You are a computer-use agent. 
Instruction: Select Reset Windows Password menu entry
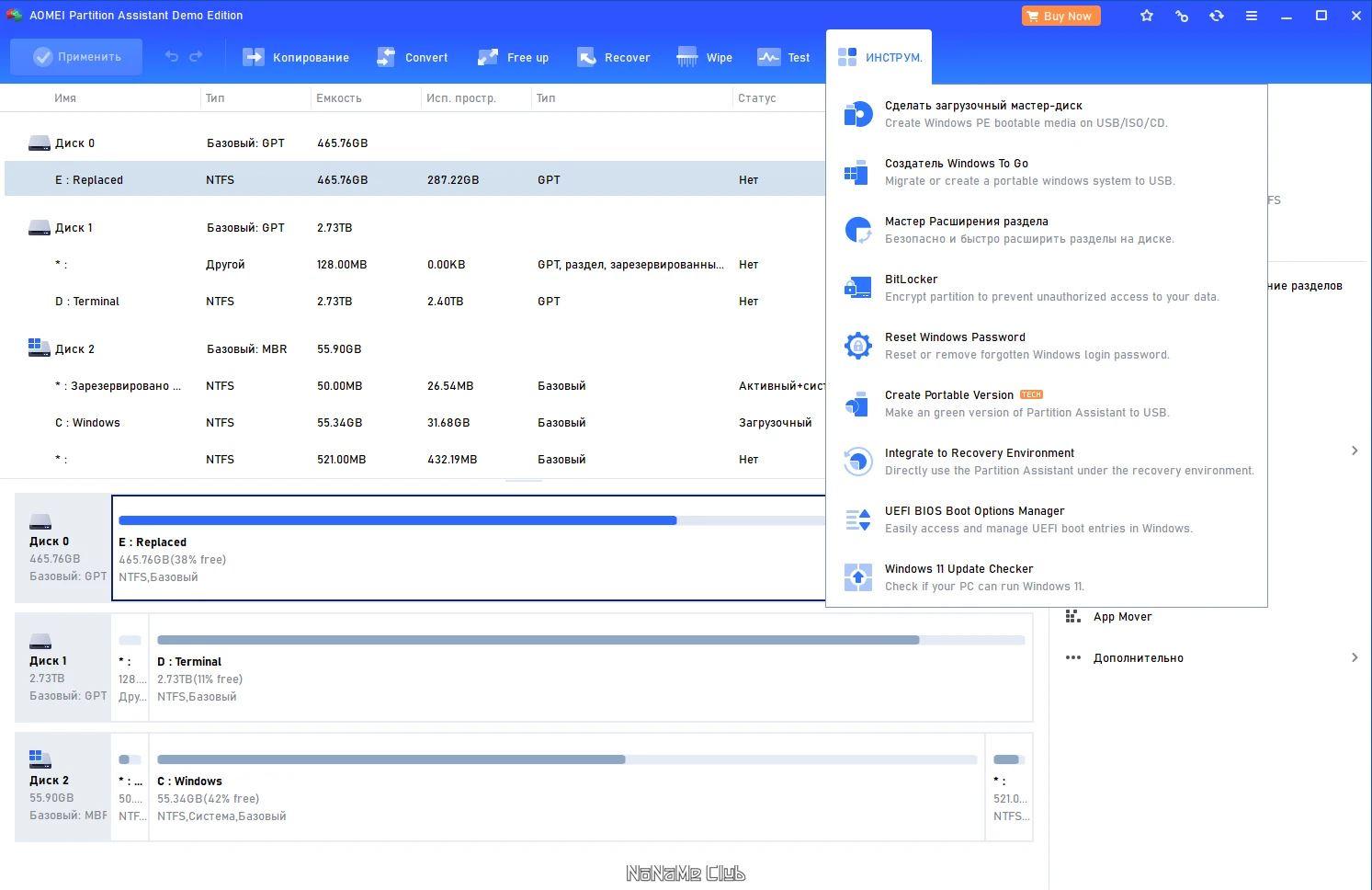(x=1047, y=346)
